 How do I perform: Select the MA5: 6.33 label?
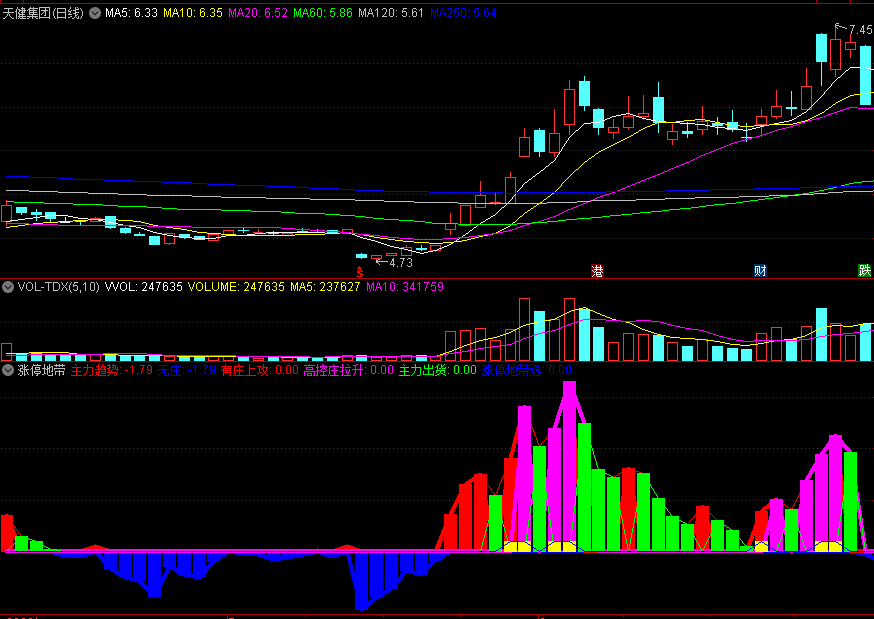[x=132, y=13]
